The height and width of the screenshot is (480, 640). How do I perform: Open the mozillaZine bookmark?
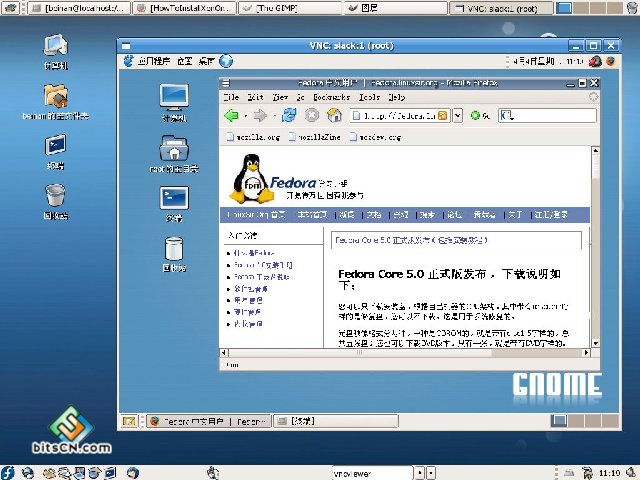[314, 137]
